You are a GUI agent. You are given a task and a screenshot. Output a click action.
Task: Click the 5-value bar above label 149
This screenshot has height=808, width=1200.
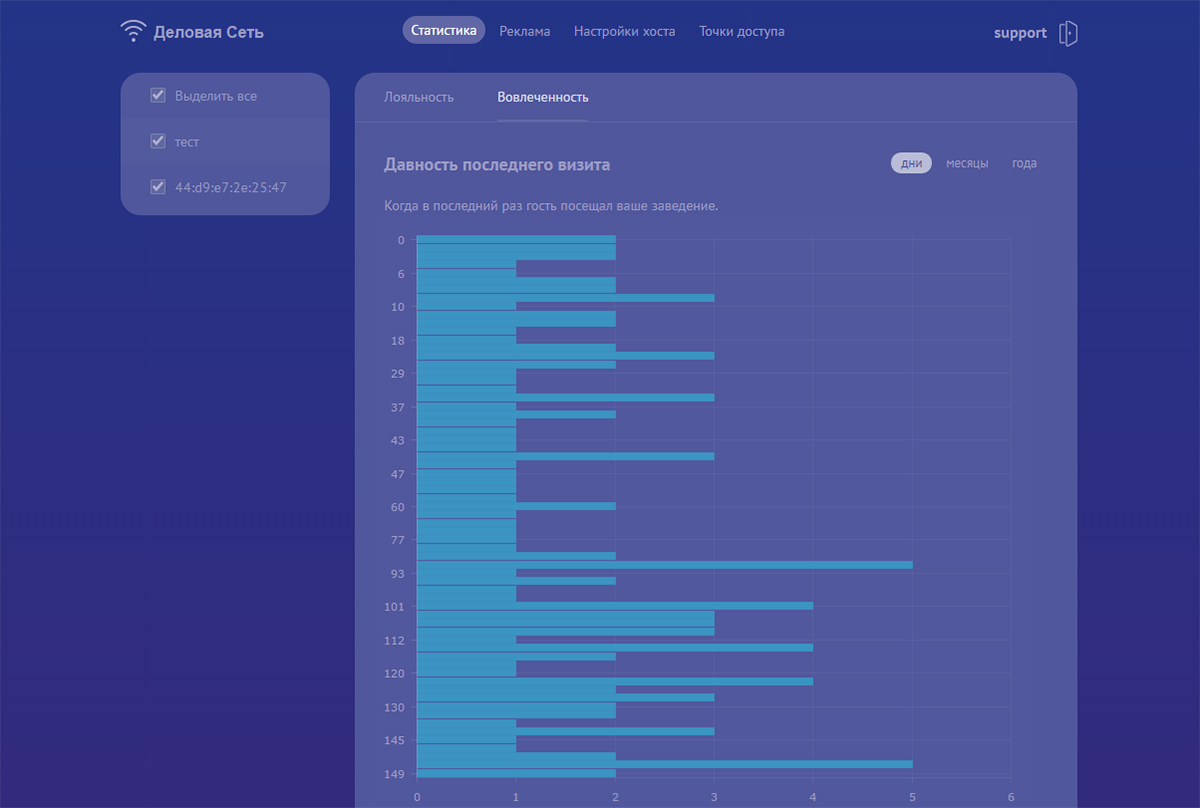point(664,764)
